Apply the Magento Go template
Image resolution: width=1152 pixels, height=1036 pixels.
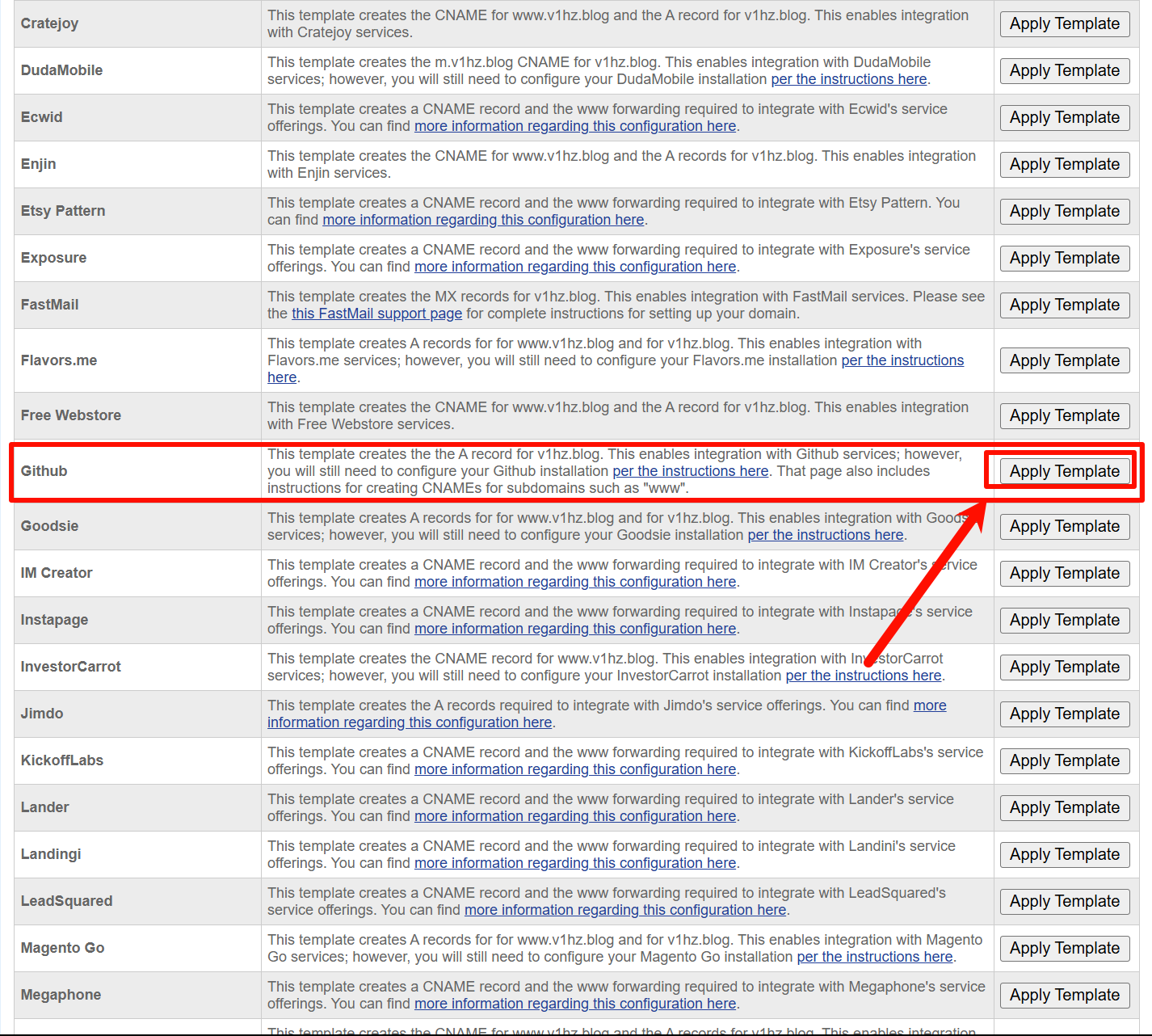click(1064, 948)
